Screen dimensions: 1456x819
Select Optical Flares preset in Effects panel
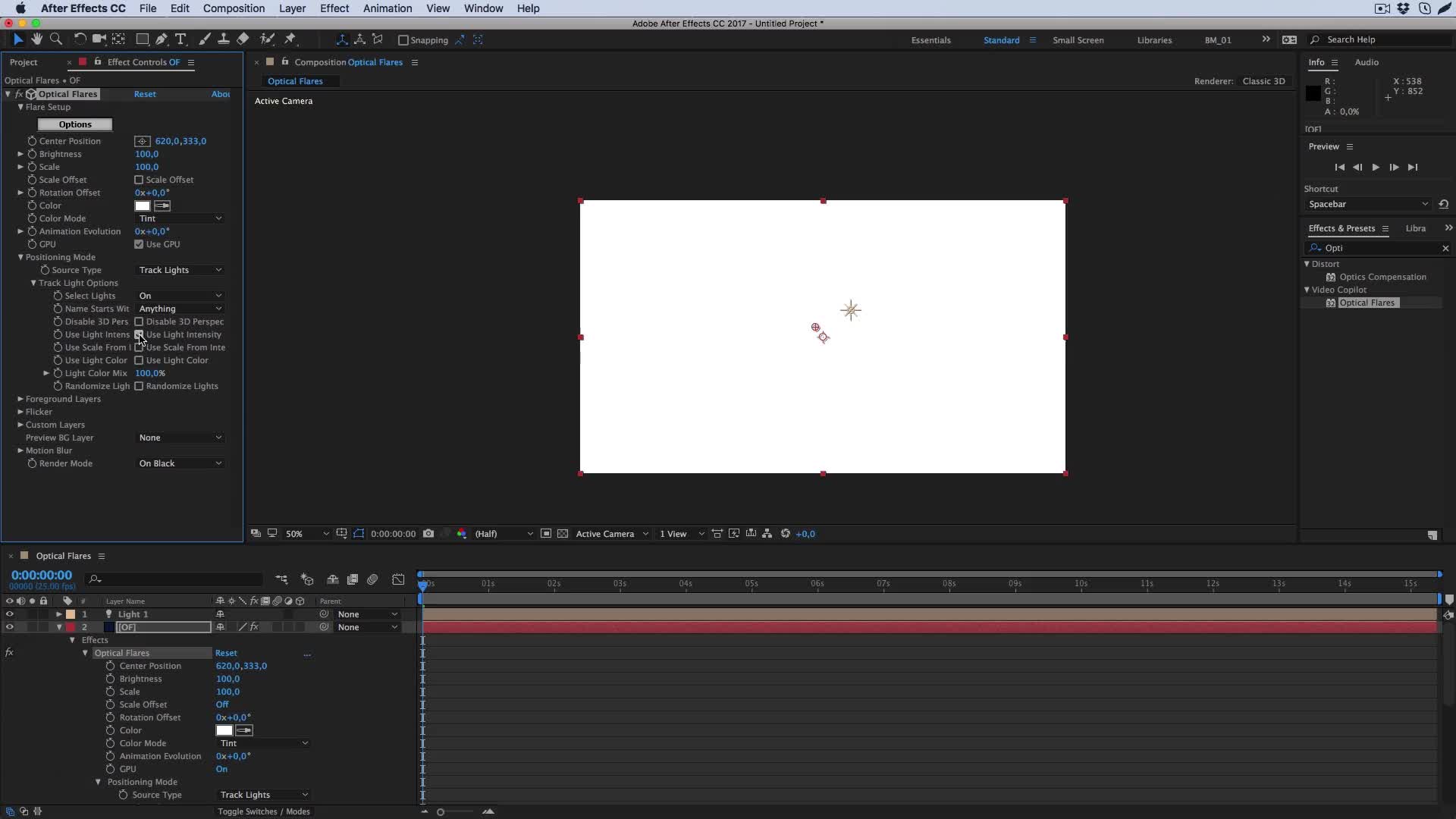[x=1367, y=303]
